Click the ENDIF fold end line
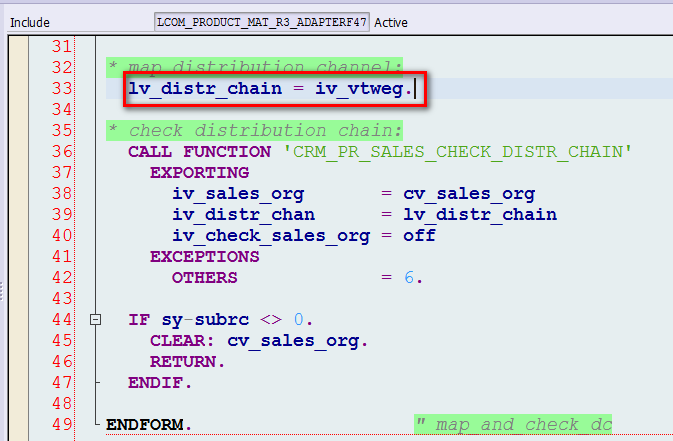673x441 pixels. click(160, 383)
